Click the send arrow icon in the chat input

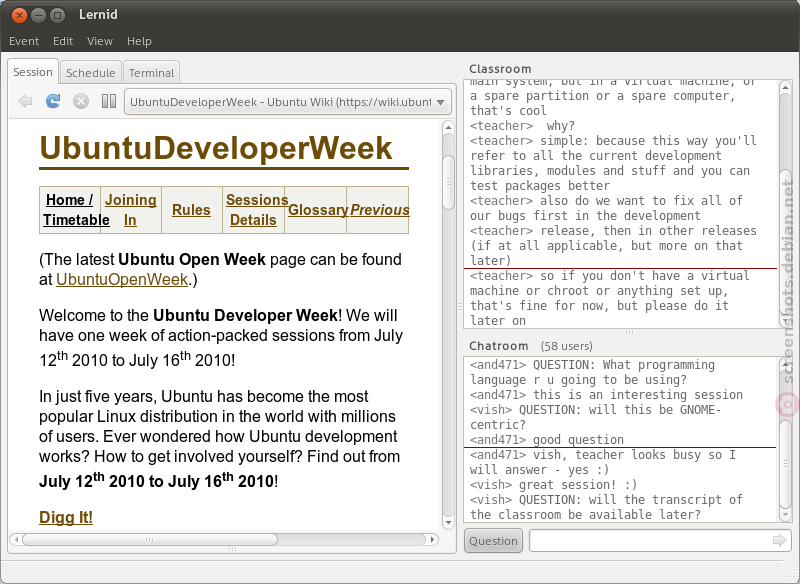point(780,540)
